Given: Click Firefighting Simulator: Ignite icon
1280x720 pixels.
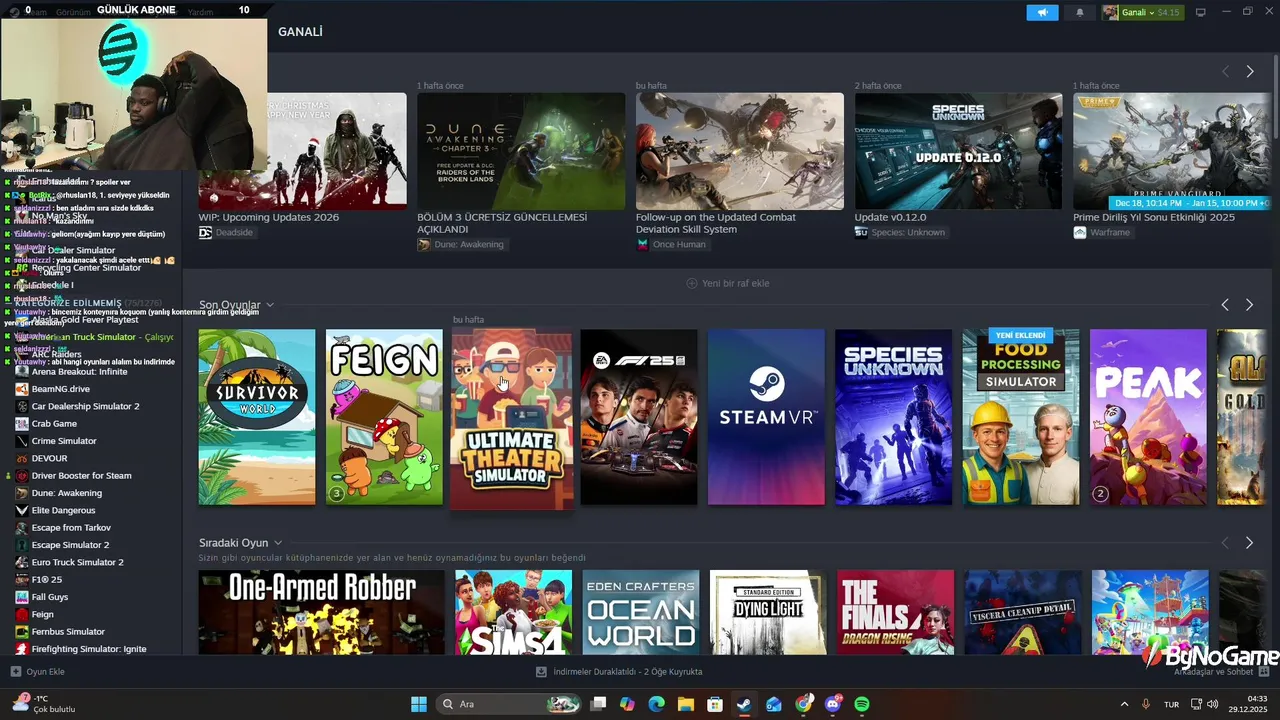Looking at the screenshot, I should [21, 649].
